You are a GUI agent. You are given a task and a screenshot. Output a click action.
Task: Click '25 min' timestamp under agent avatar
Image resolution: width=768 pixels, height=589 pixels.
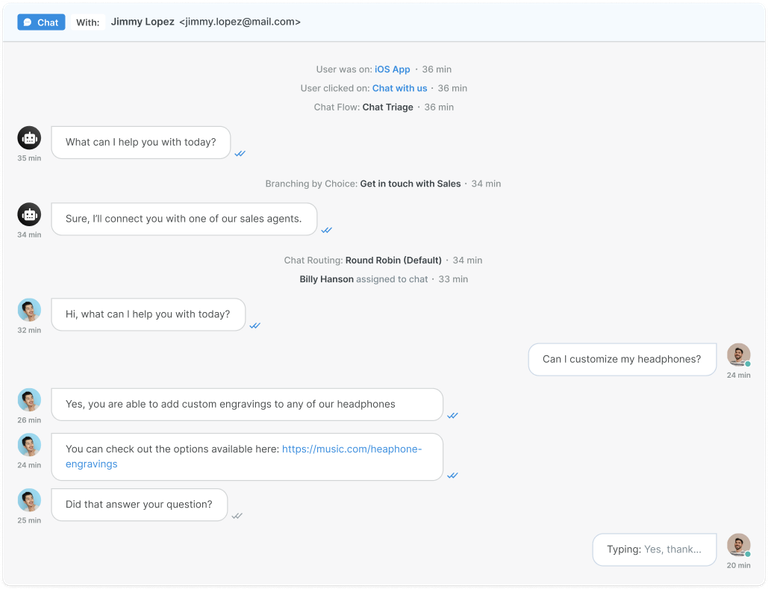point(29,520)
